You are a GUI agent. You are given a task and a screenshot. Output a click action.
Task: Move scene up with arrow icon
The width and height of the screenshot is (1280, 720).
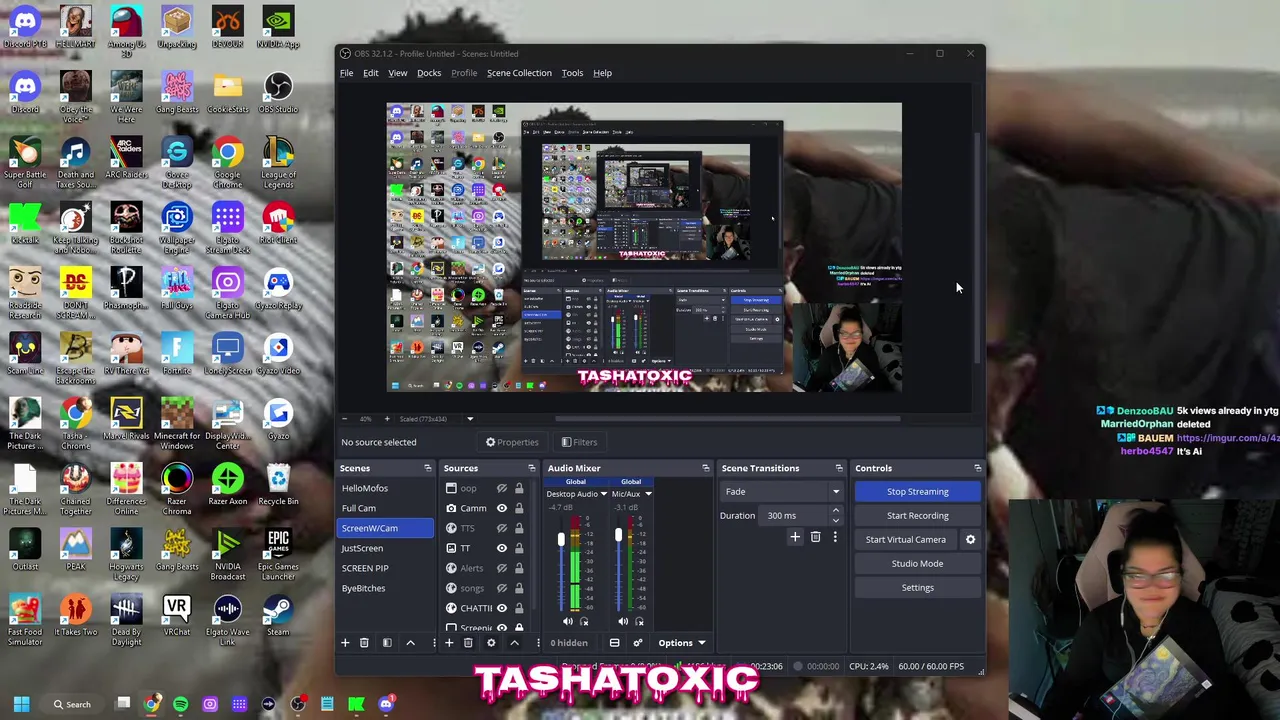[x=410, y=643]
